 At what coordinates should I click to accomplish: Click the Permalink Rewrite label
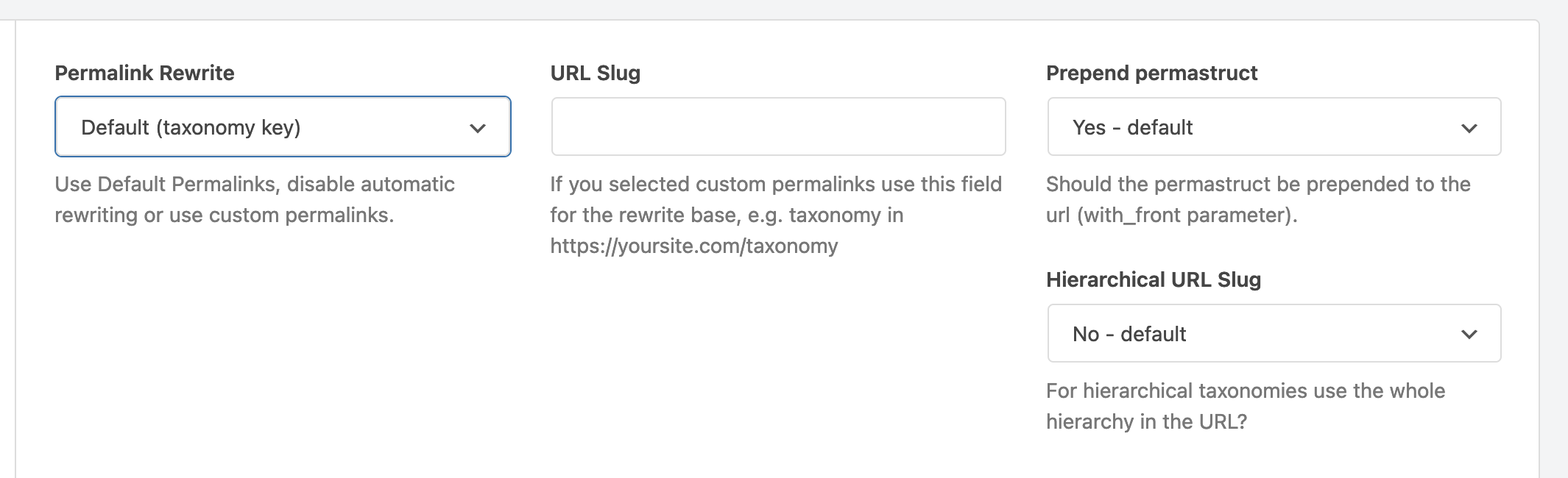144,73
